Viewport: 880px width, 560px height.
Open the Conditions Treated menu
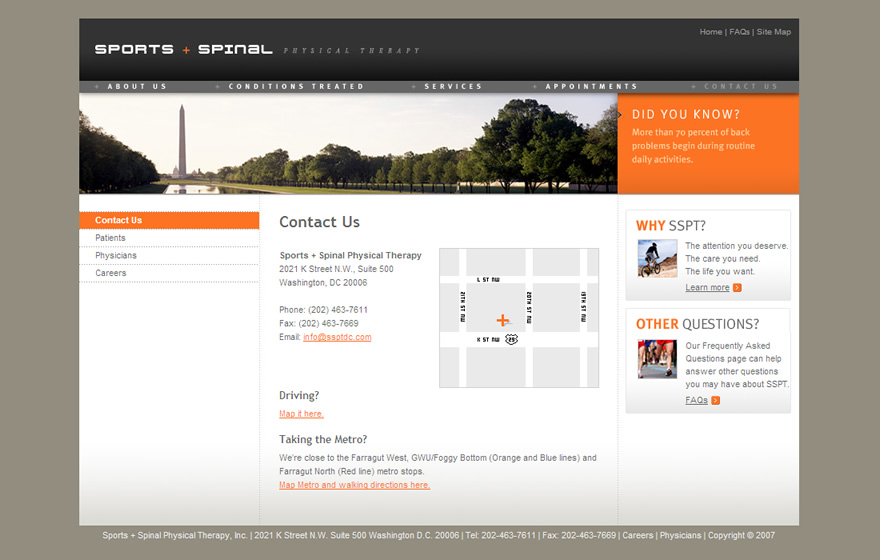(x=296, y=86)
